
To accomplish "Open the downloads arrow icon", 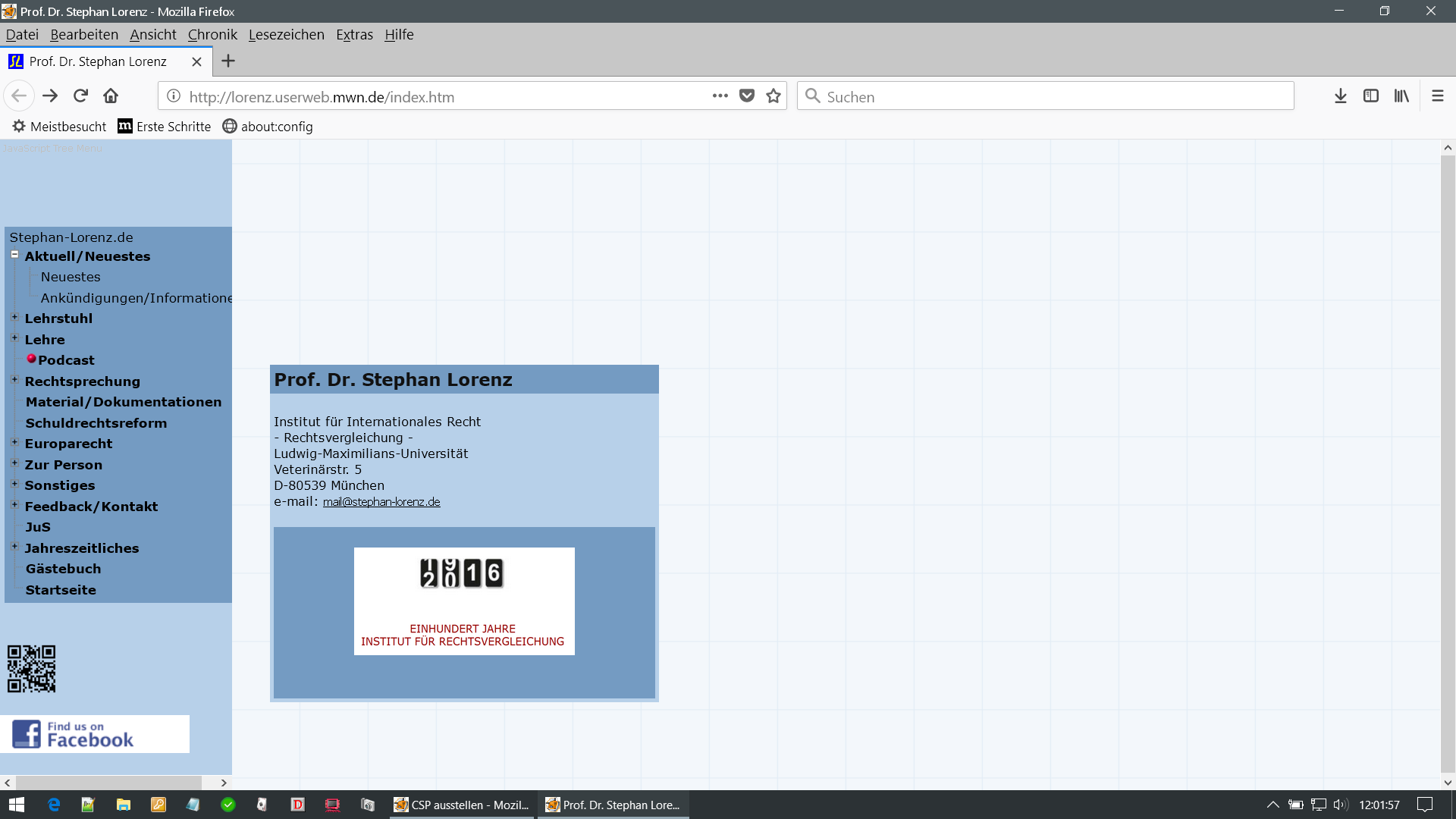I will click(1340, 96).
